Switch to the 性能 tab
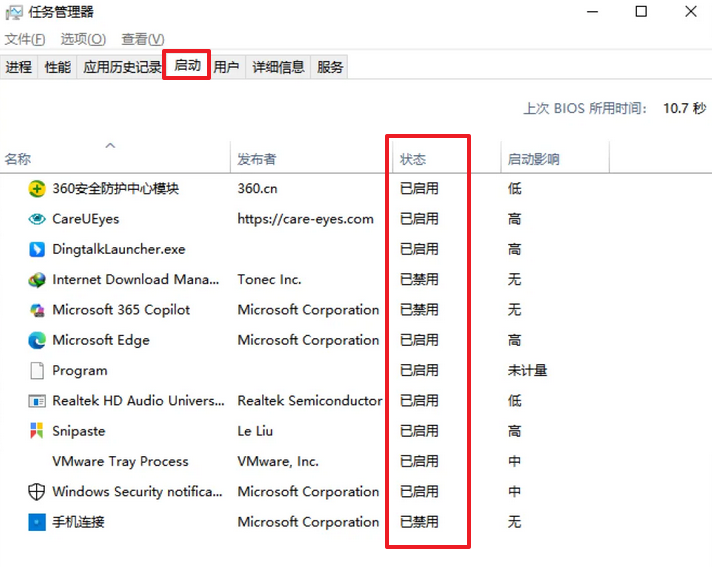This screenshot has width=712, height=567. (x=58, y=67)
